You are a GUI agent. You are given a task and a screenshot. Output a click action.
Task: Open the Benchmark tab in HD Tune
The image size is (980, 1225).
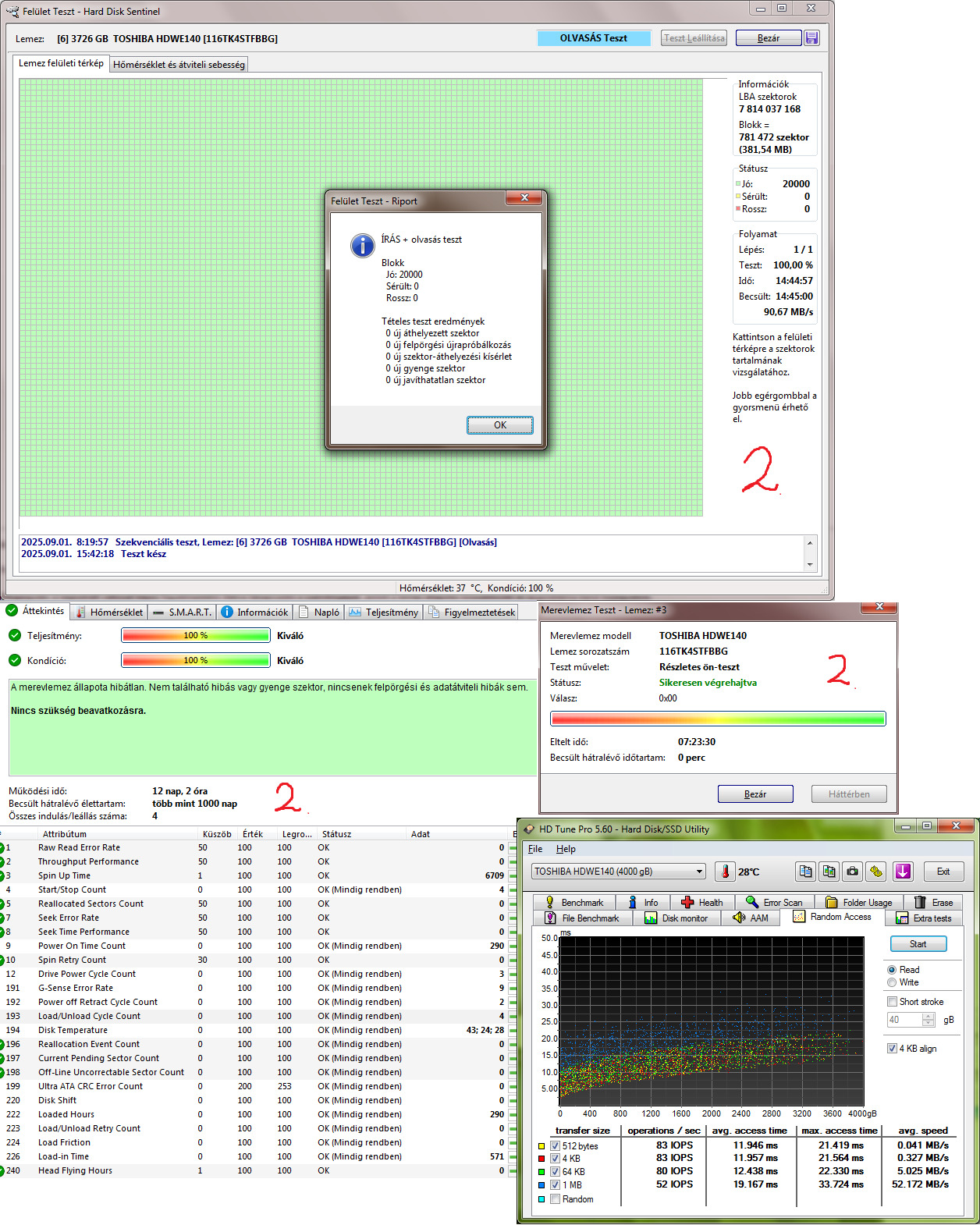coord(574,902)
